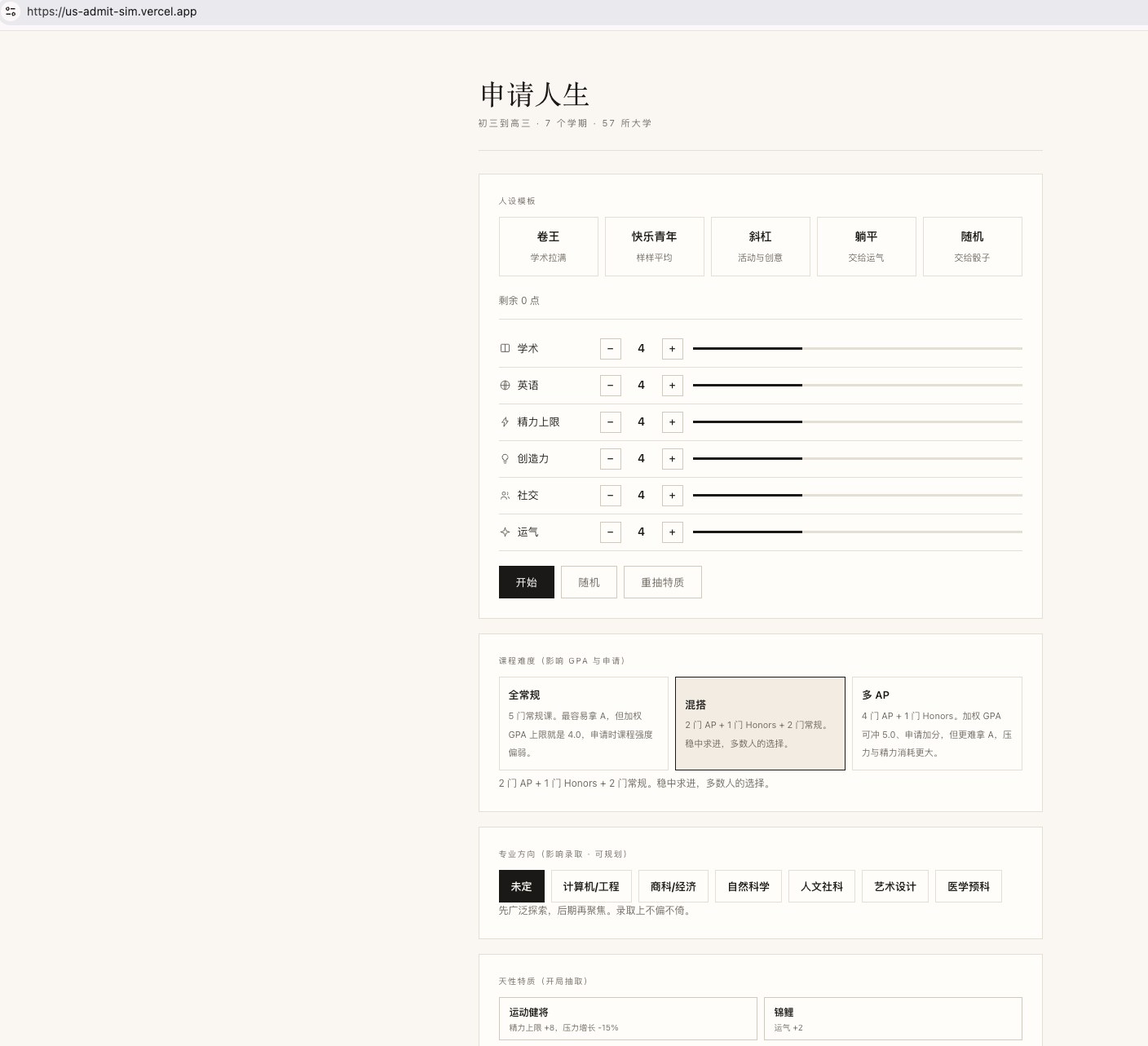1148x1046 pixels.
Task: Click the 随机 button next to 开始
Action: point(589,582)
